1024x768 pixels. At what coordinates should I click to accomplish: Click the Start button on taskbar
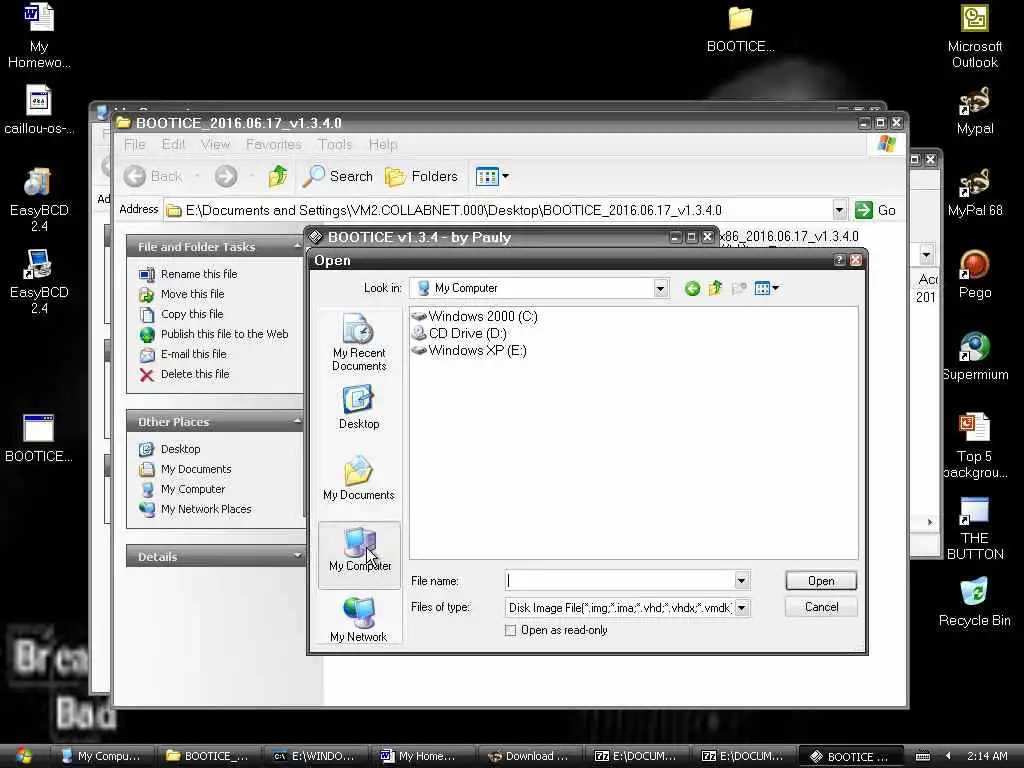[24, 756]
